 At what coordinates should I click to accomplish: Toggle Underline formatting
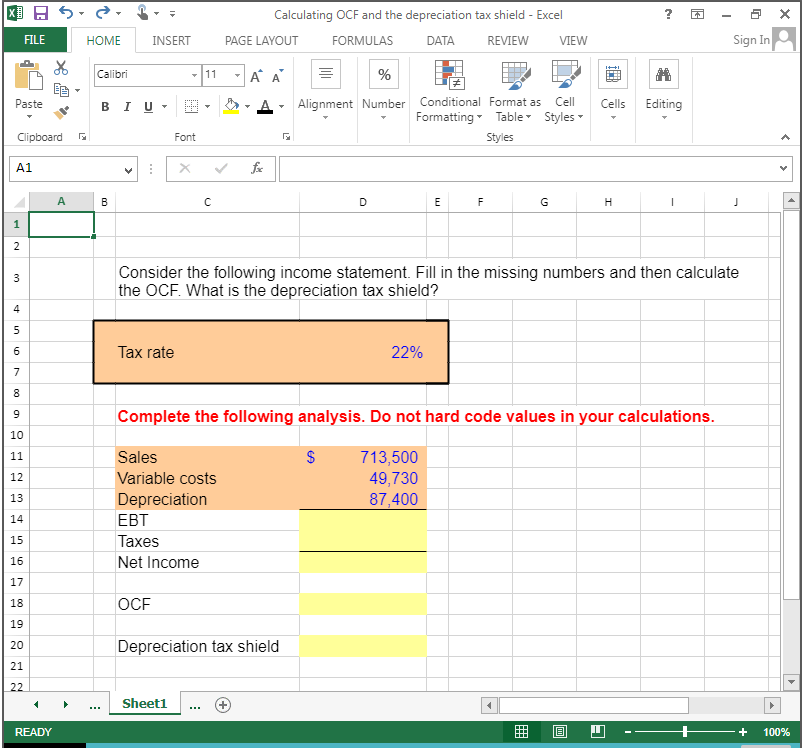(x=149, y=106)
